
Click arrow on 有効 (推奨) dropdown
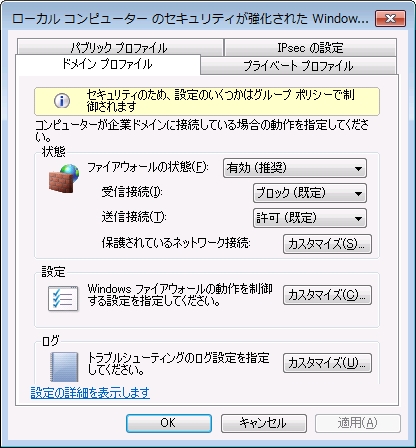click(358, 168)
